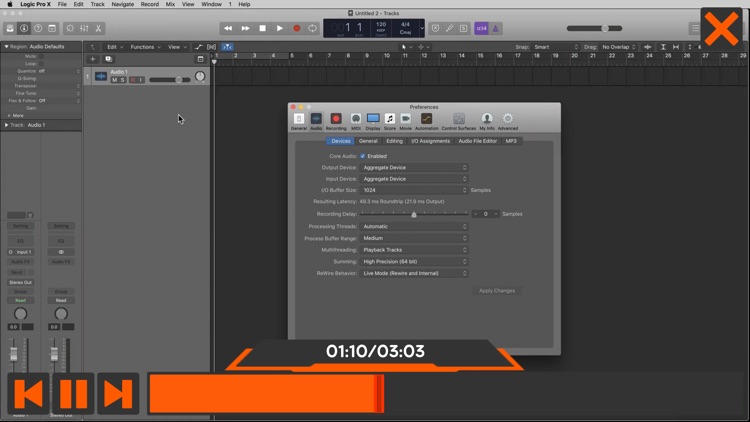Switch to MP3 tab
The height and width of the screenshot is (422, 750).
coord(511,141)
